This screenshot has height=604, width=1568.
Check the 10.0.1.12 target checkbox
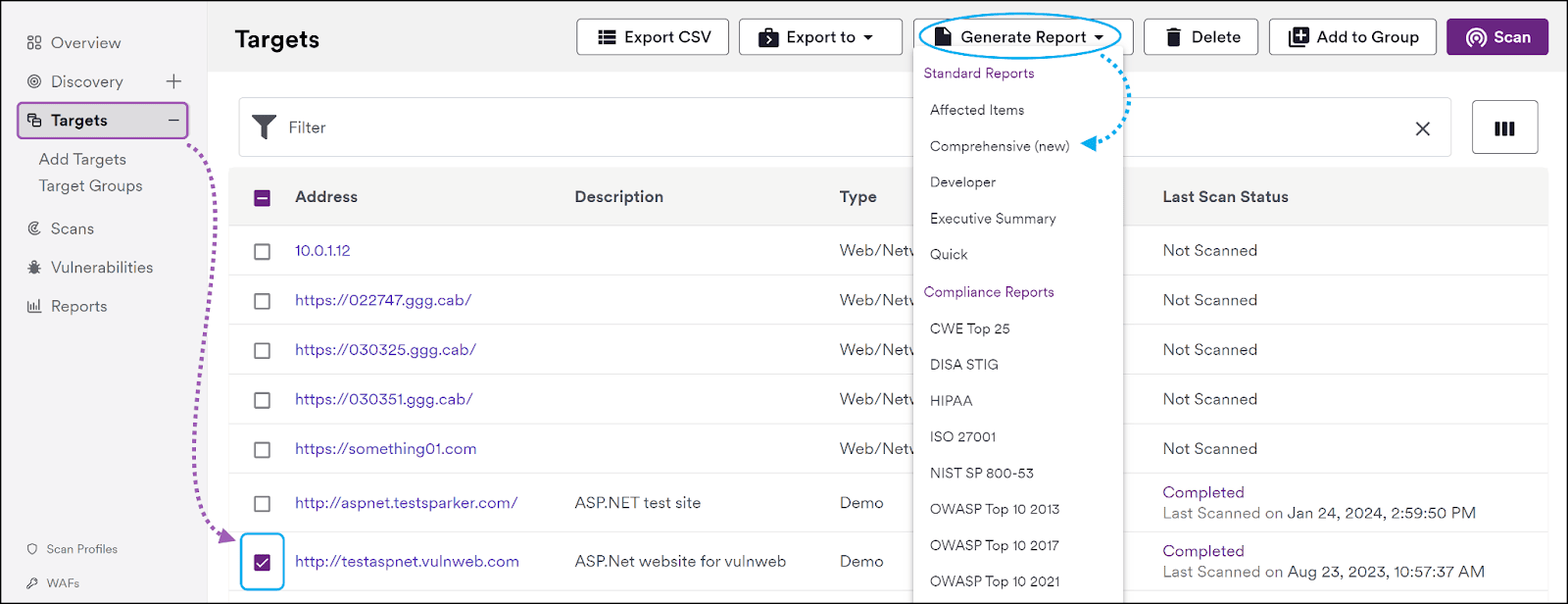click(x=262, y=252)
